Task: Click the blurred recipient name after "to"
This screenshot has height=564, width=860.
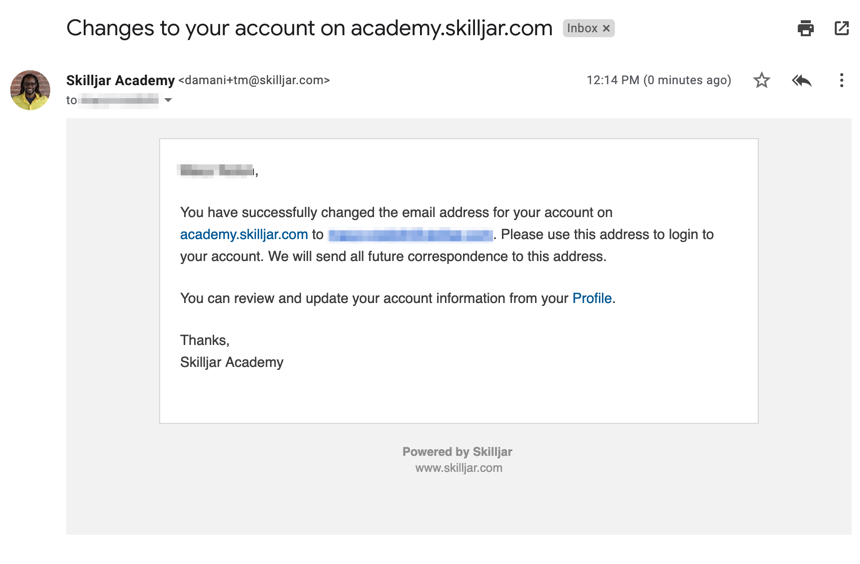Action: [x=120, y=100]
